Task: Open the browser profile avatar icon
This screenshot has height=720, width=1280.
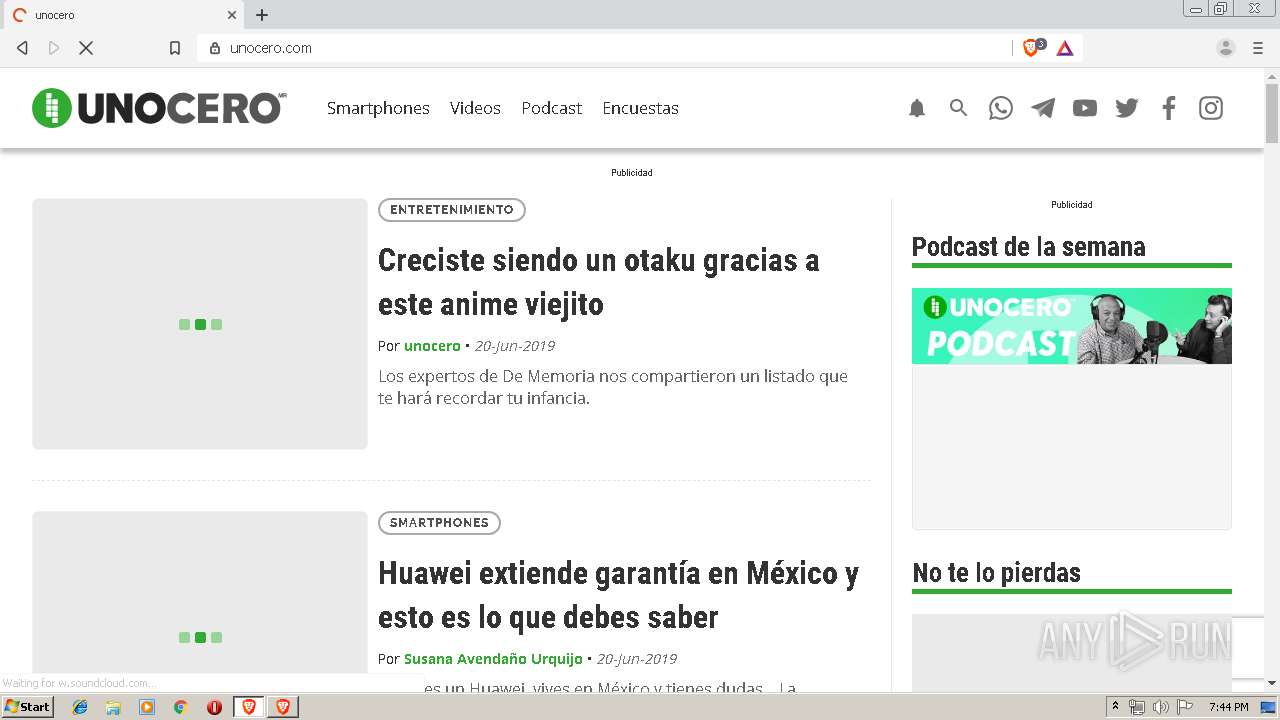Action: click(1226, 48)
